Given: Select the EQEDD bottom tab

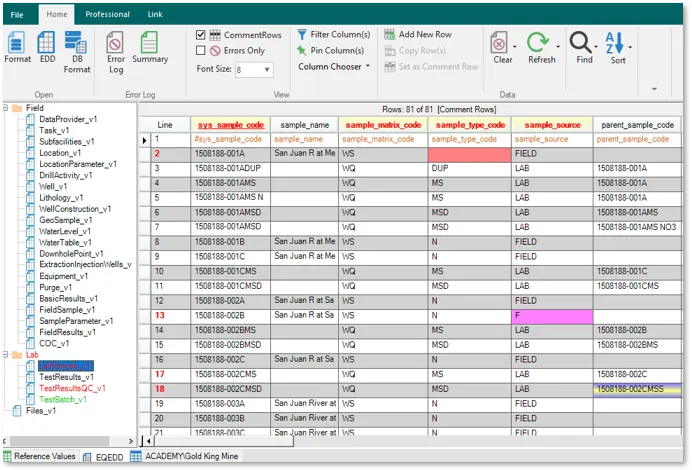Looking at the screenshot, I should pos(104,458).
